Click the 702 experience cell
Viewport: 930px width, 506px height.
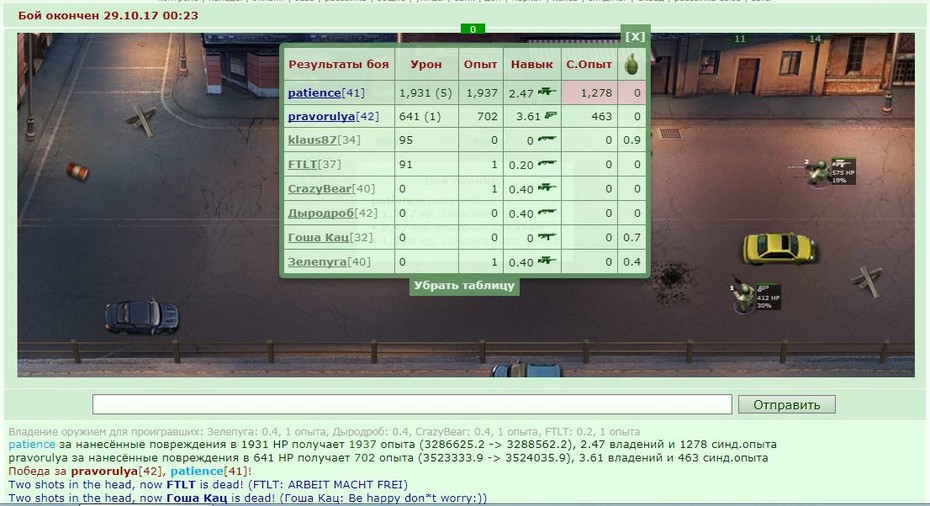point(480,116)
